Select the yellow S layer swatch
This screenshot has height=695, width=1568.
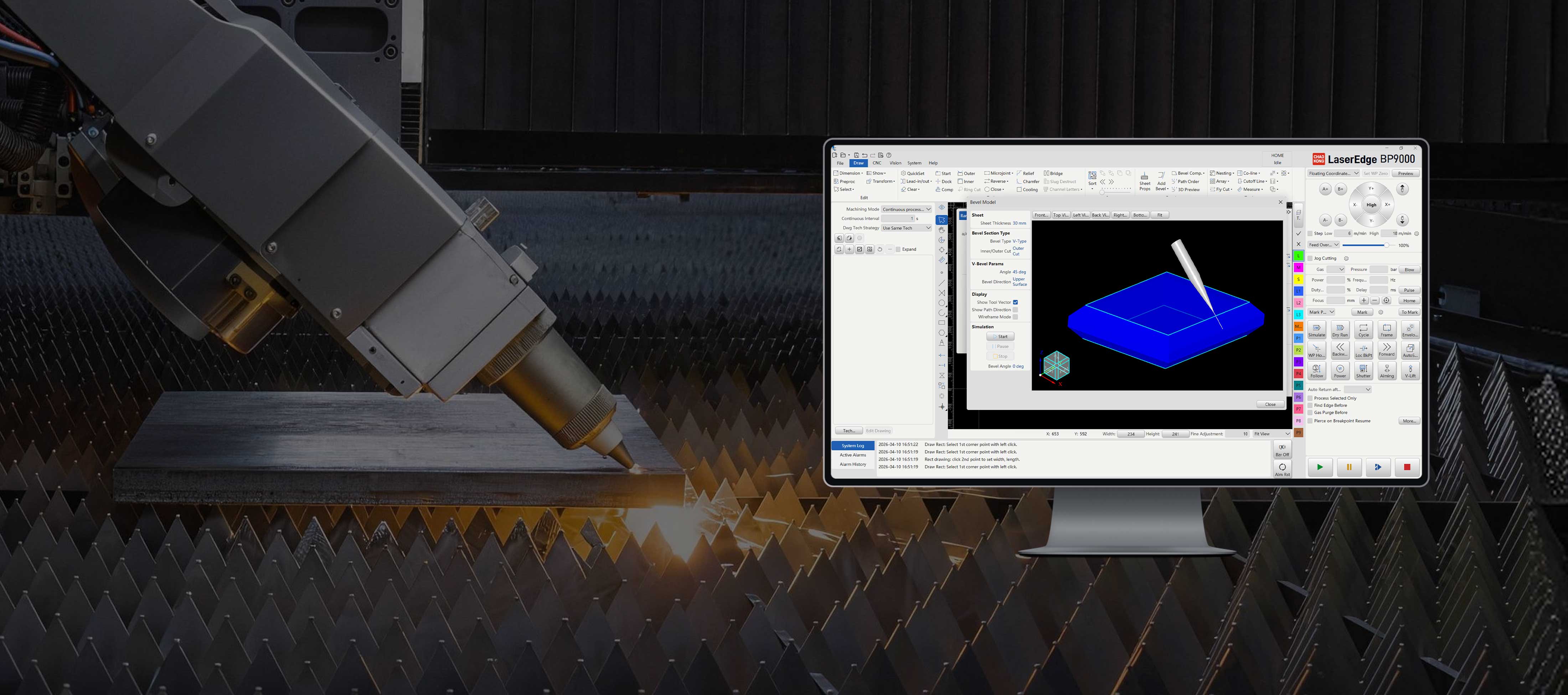[1298, 279]
